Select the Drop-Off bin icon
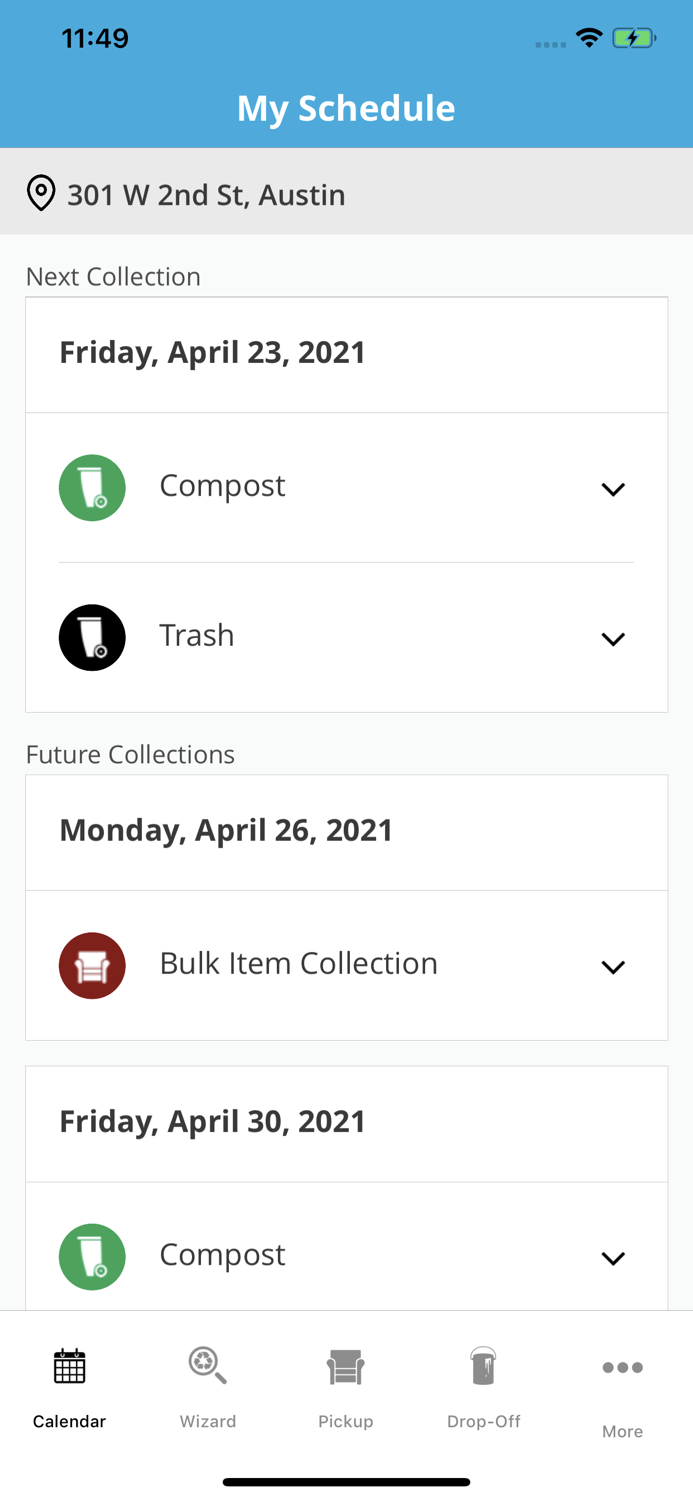The height and width of the screenshot is (1500, 693). [483, 1364]
